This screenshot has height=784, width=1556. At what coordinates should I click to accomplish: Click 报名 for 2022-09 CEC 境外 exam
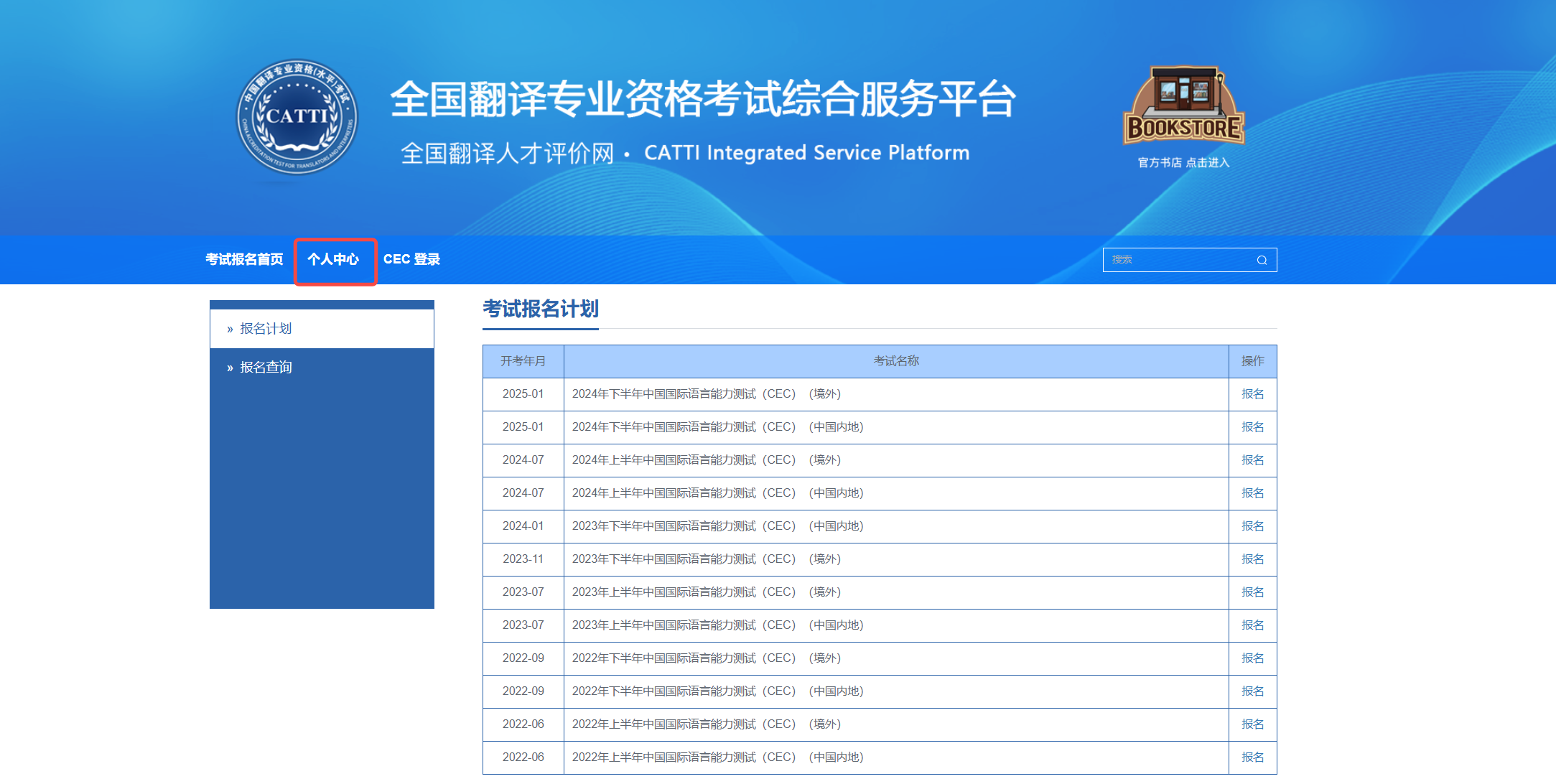point(1253,658)
